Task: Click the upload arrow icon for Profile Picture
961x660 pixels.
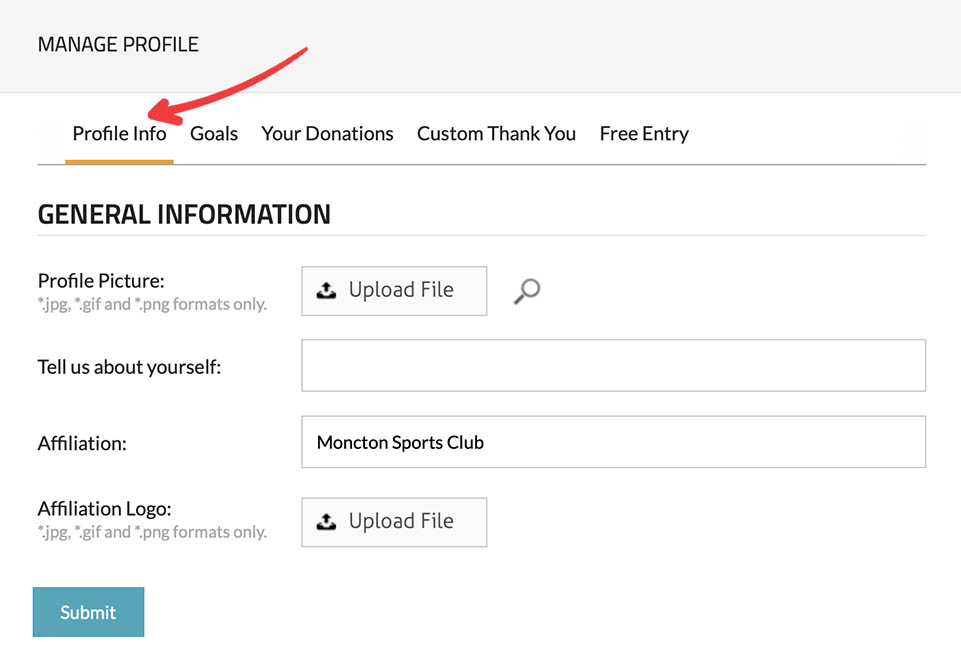Action: [x=326, y=291]
